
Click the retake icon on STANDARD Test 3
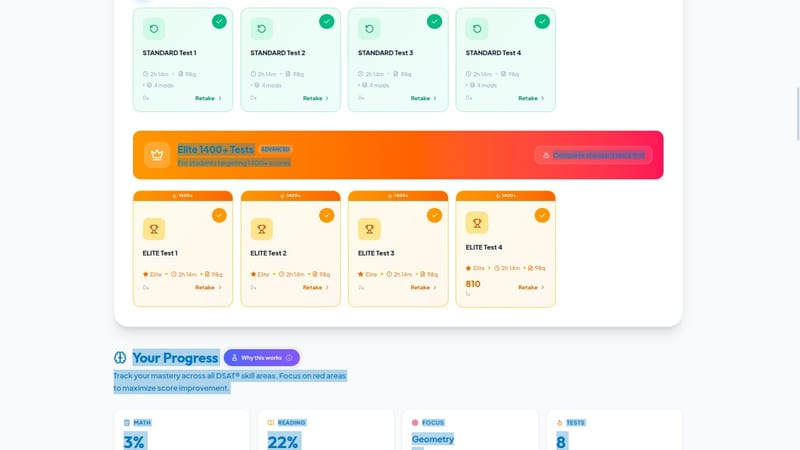click(x=369, y=29)
